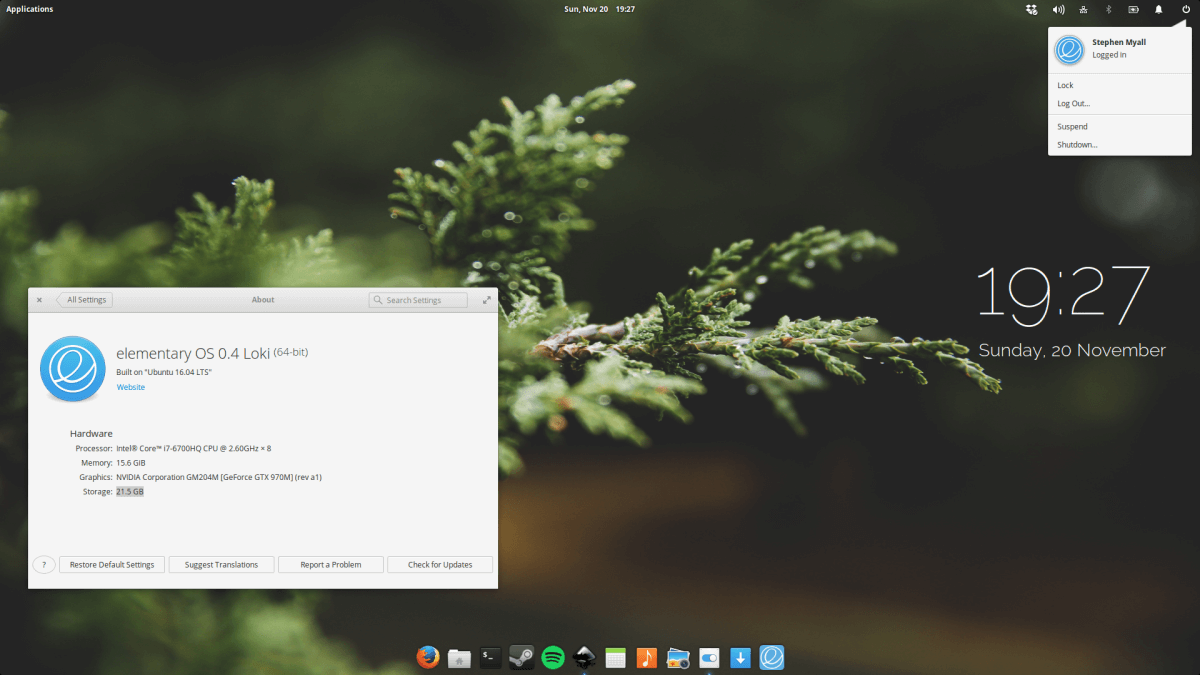Open Spotify in the dock

click(x=553, y=657)
